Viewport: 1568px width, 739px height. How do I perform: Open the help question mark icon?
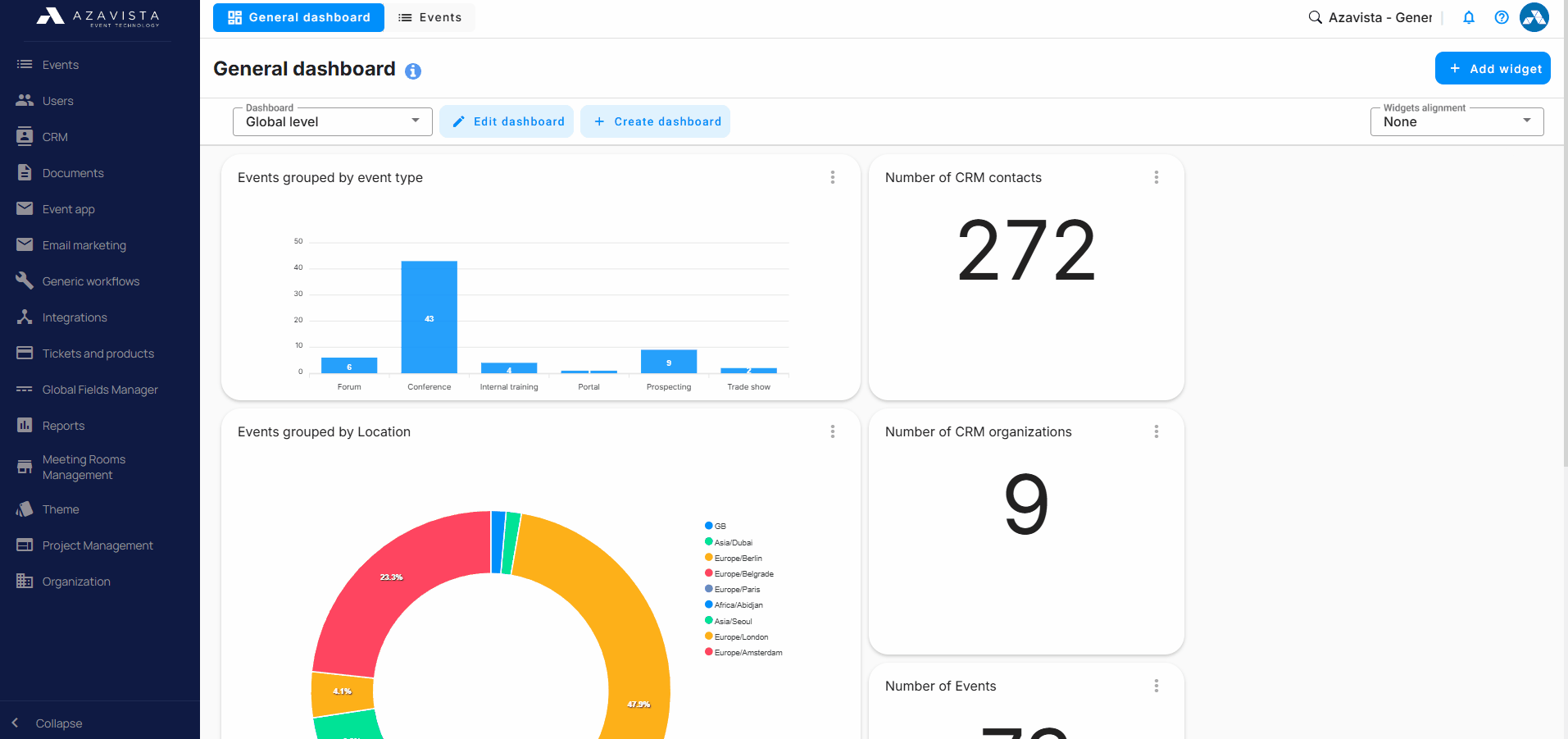(1502, 17)
